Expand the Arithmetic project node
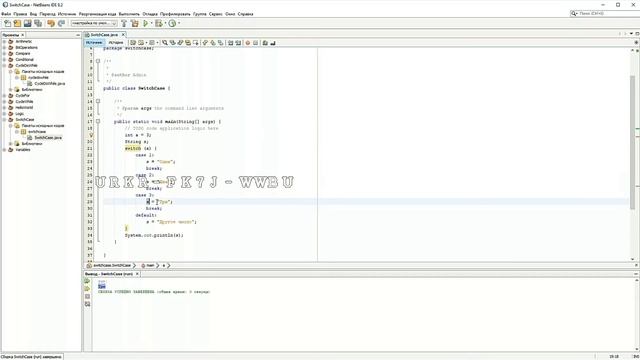This screenshot has height=360, width=640. pyautogui.click(x=4, y=42)
